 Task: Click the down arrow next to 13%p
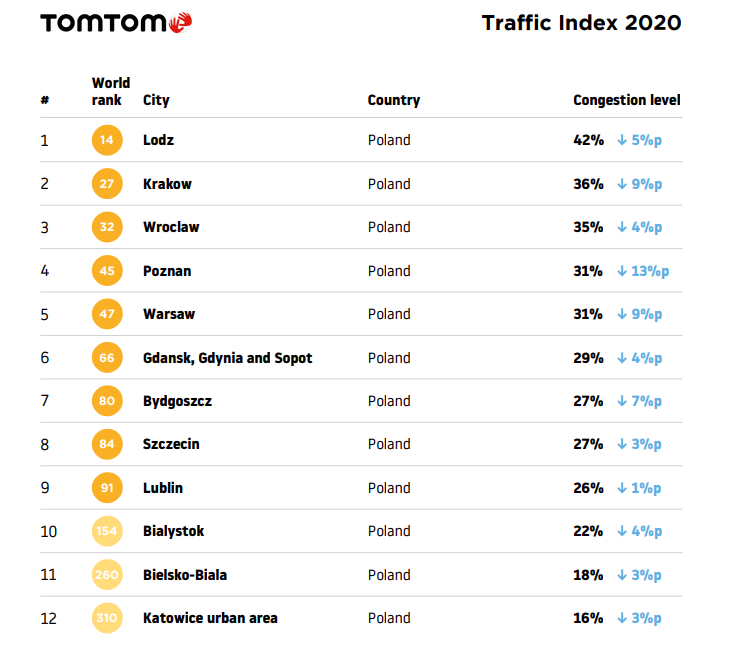pyautogui.click(x=621, y=271)
